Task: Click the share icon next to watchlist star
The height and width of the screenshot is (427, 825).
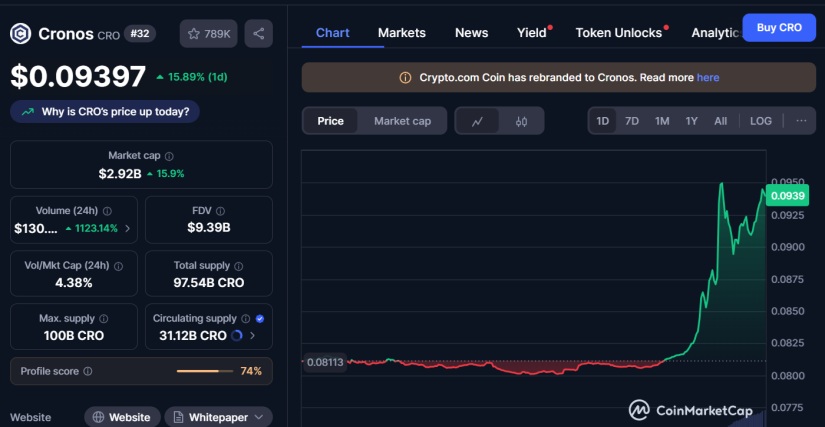Action: coord(258,34)
